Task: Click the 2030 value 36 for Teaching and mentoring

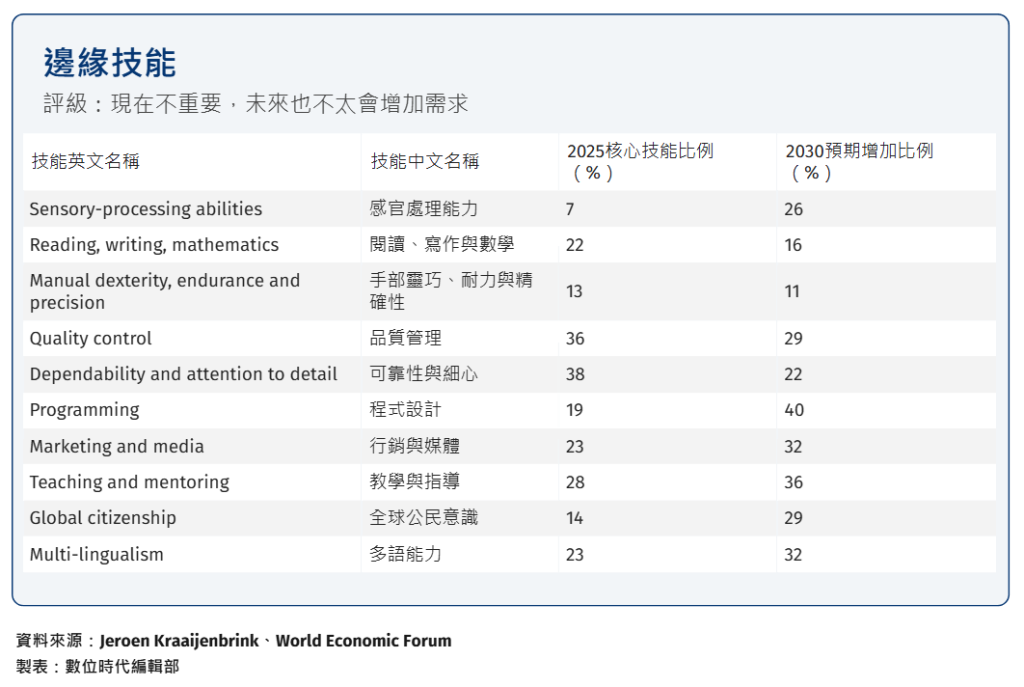Action: (793, 483)
